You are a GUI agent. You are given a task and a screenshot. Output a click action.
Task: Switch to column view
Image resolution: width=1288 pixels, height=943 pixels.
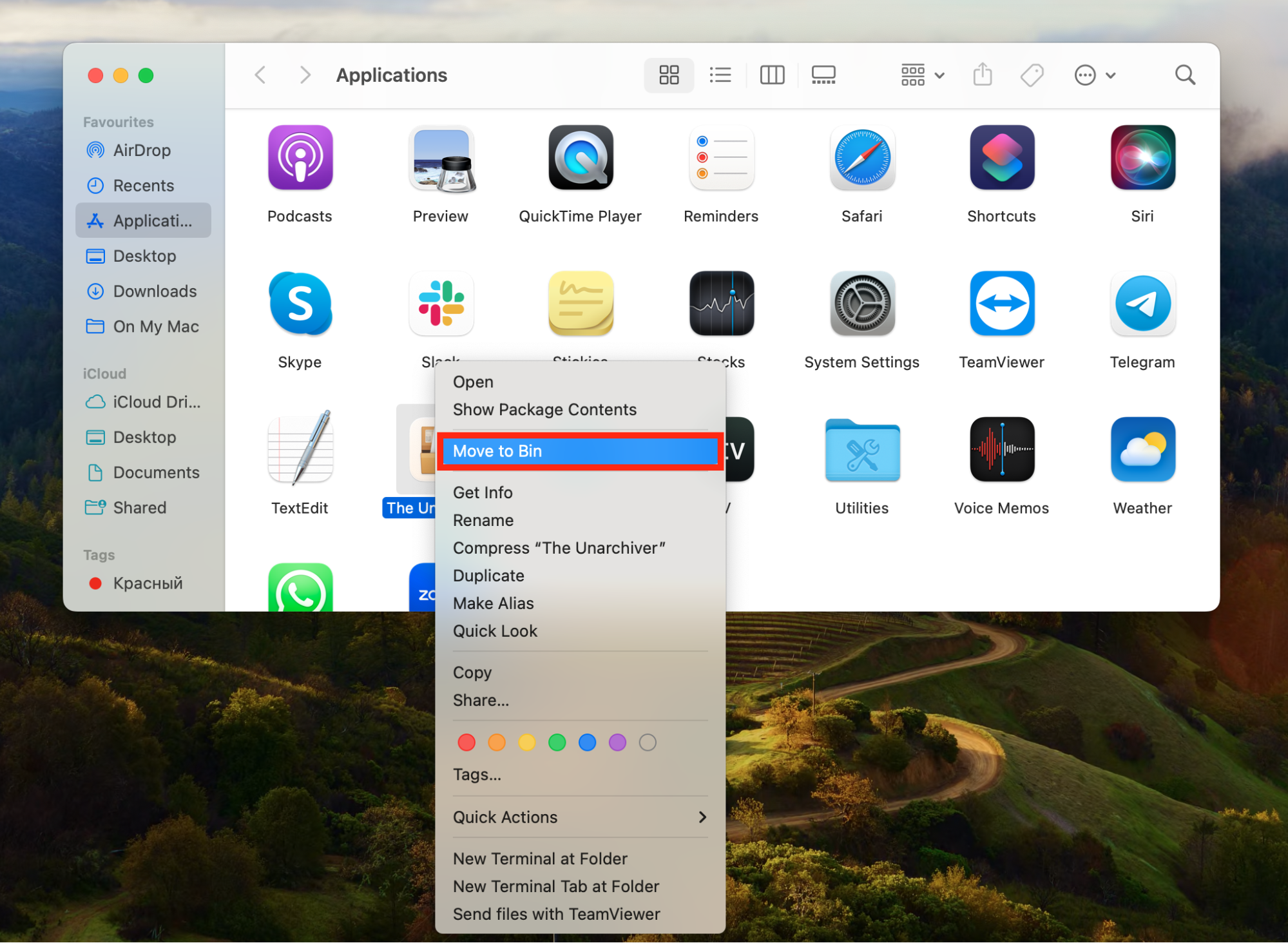point(772,75)
